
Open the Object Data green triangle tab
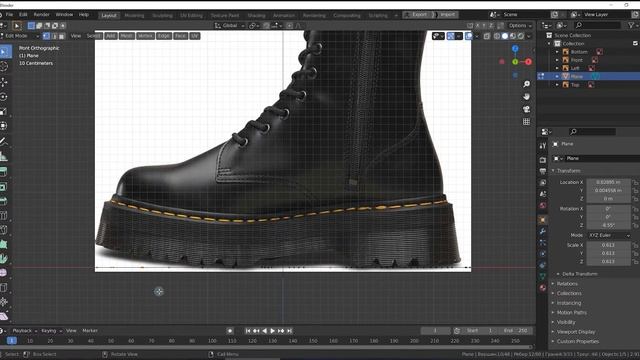(542, 276)
